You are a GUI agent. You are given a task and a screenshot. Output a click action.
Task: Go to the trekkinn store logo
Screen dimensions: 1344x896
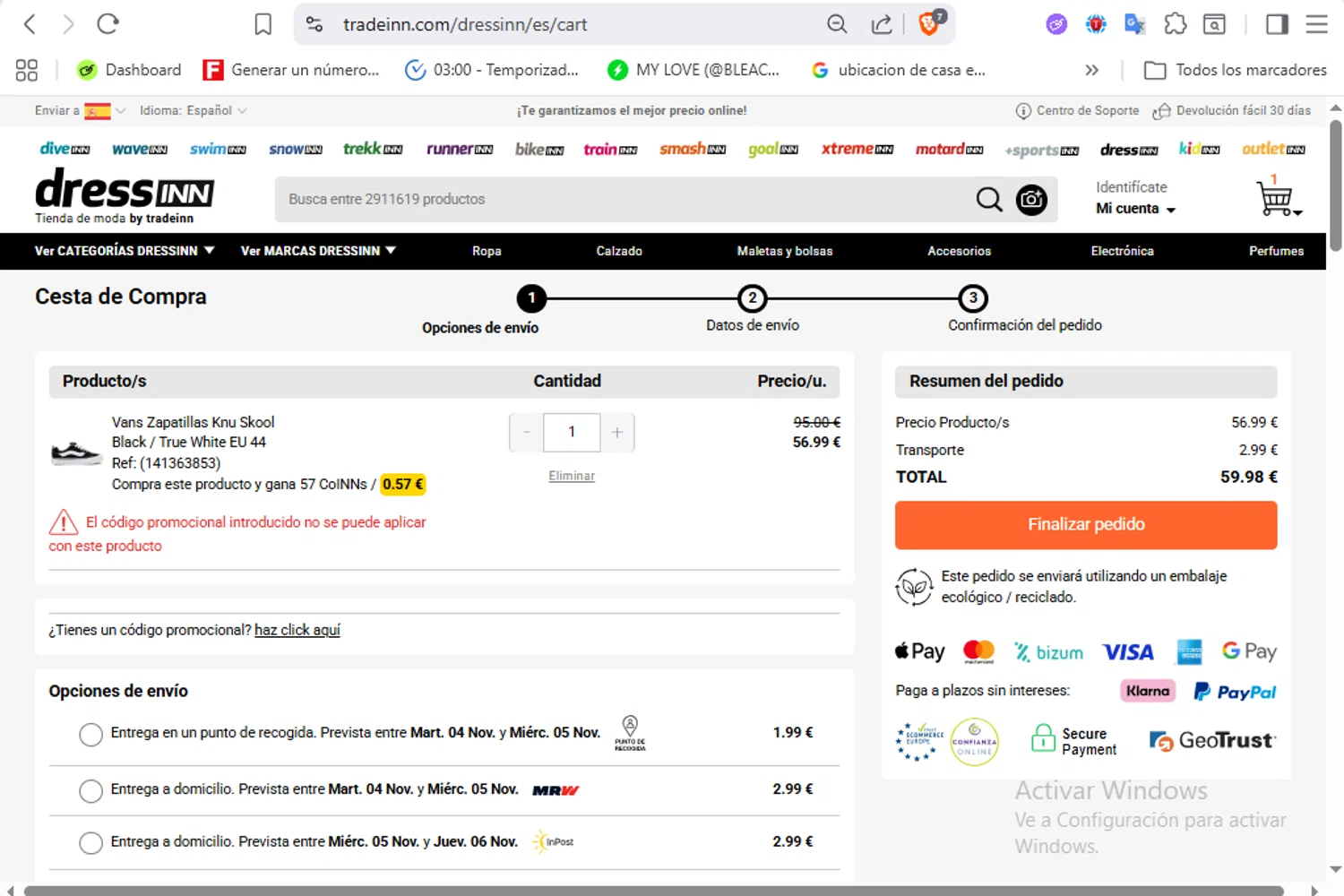373,149
